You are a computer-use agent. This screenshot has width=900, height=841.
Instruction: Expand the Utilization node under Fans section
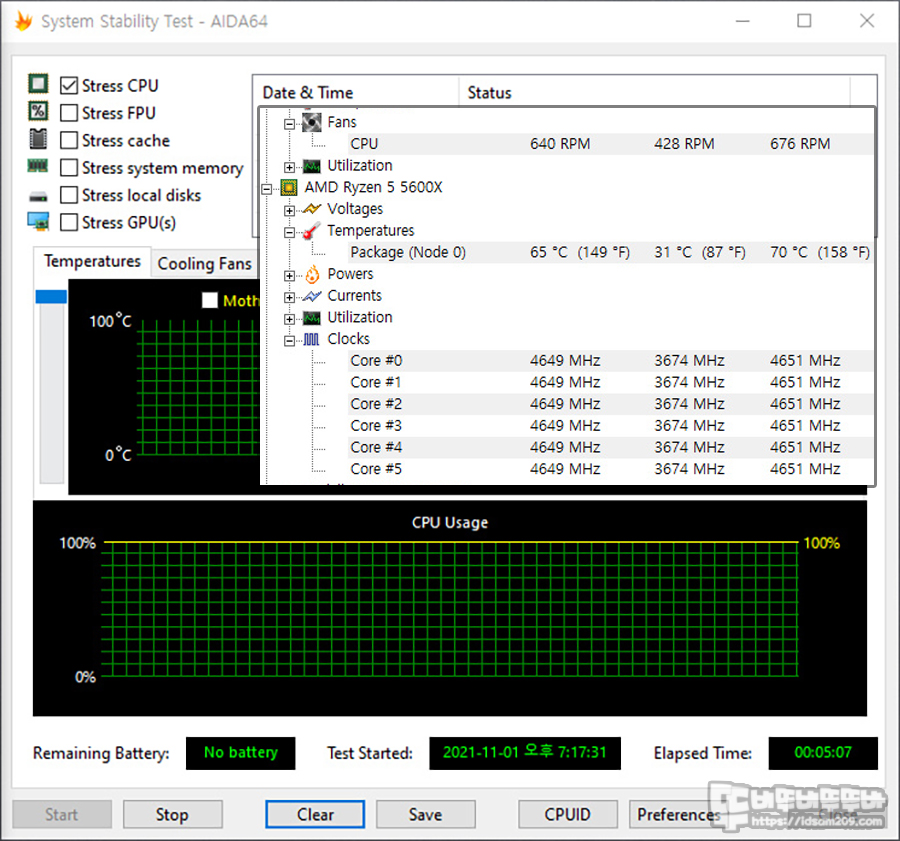pyautogui.click(x=290, y=167)
